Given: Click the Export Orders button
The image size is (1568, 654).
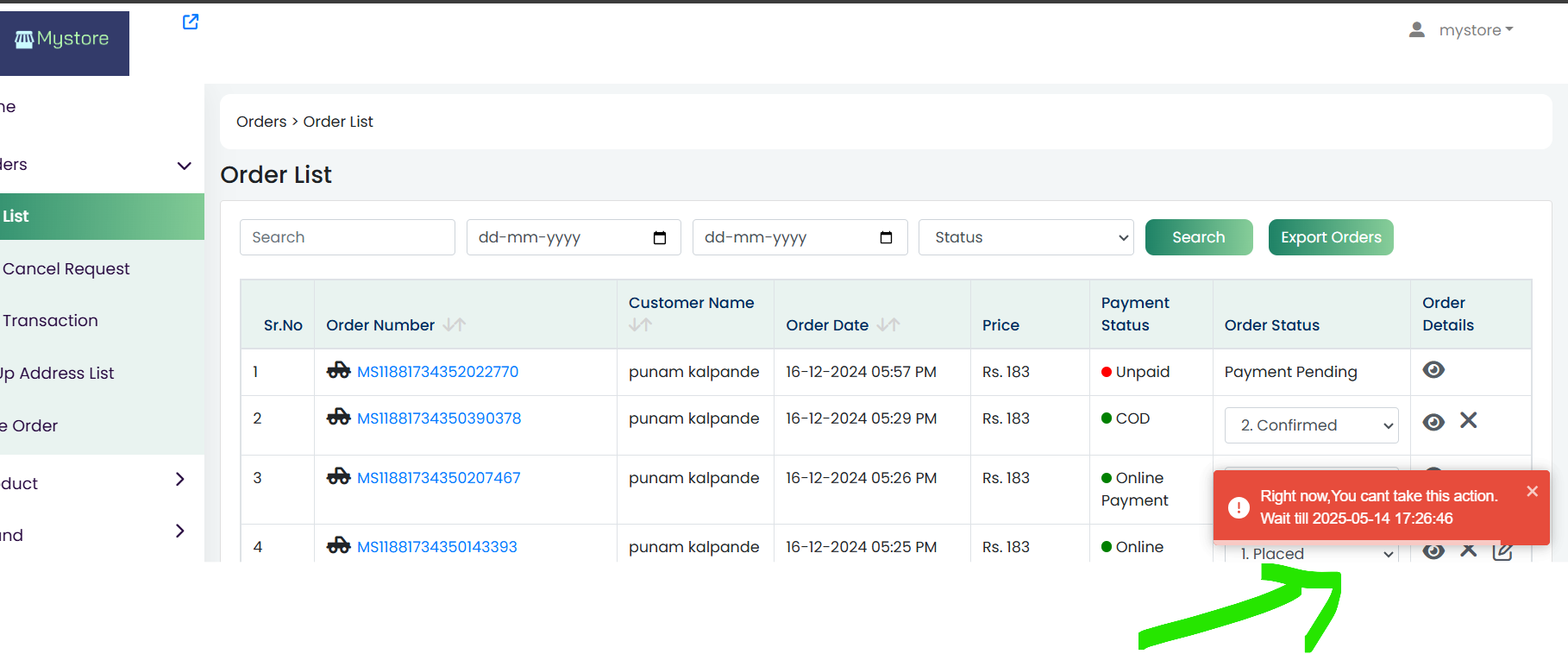Looking at the screenshot, I should 1331,237.
